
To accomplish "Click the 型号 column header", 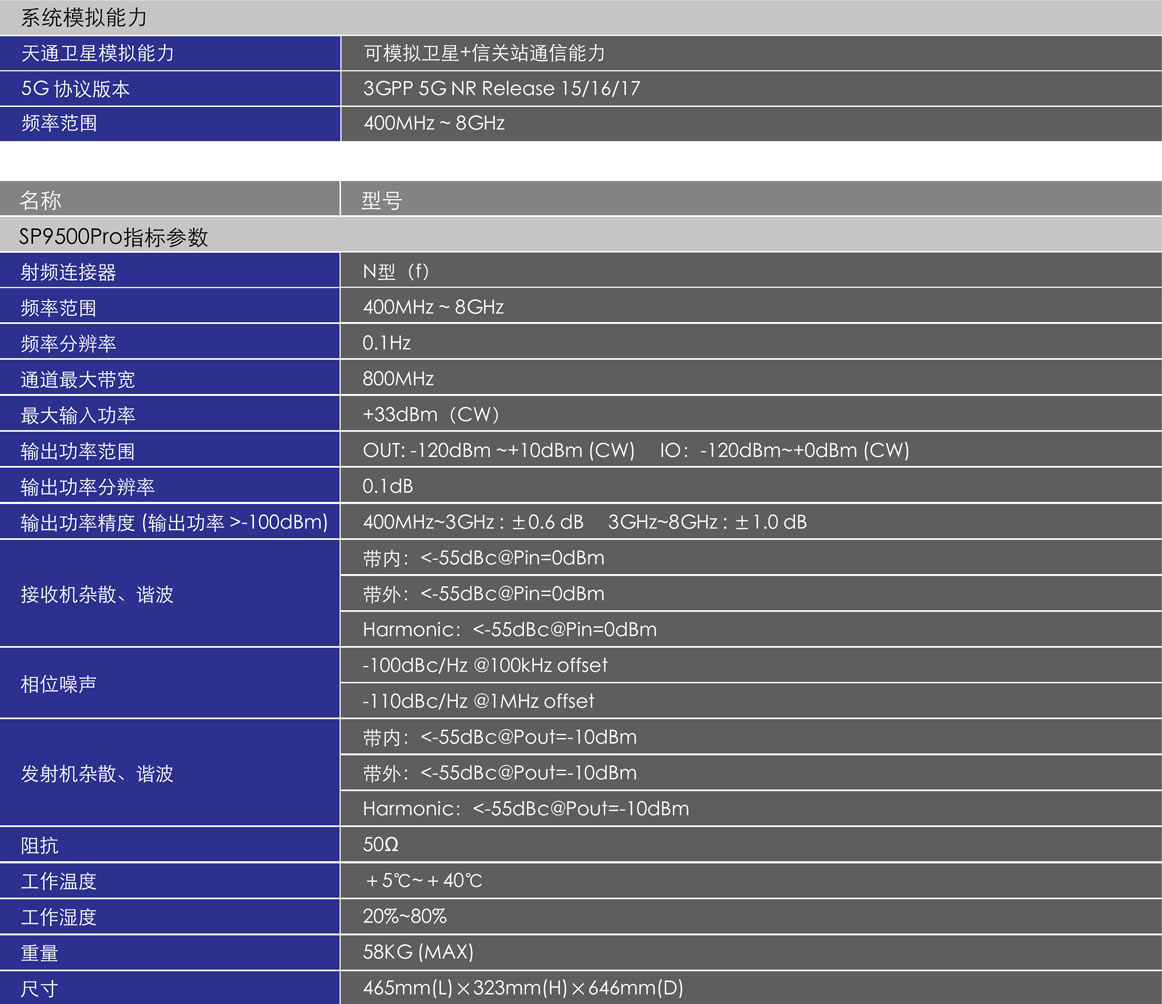I will pos(382,201).
